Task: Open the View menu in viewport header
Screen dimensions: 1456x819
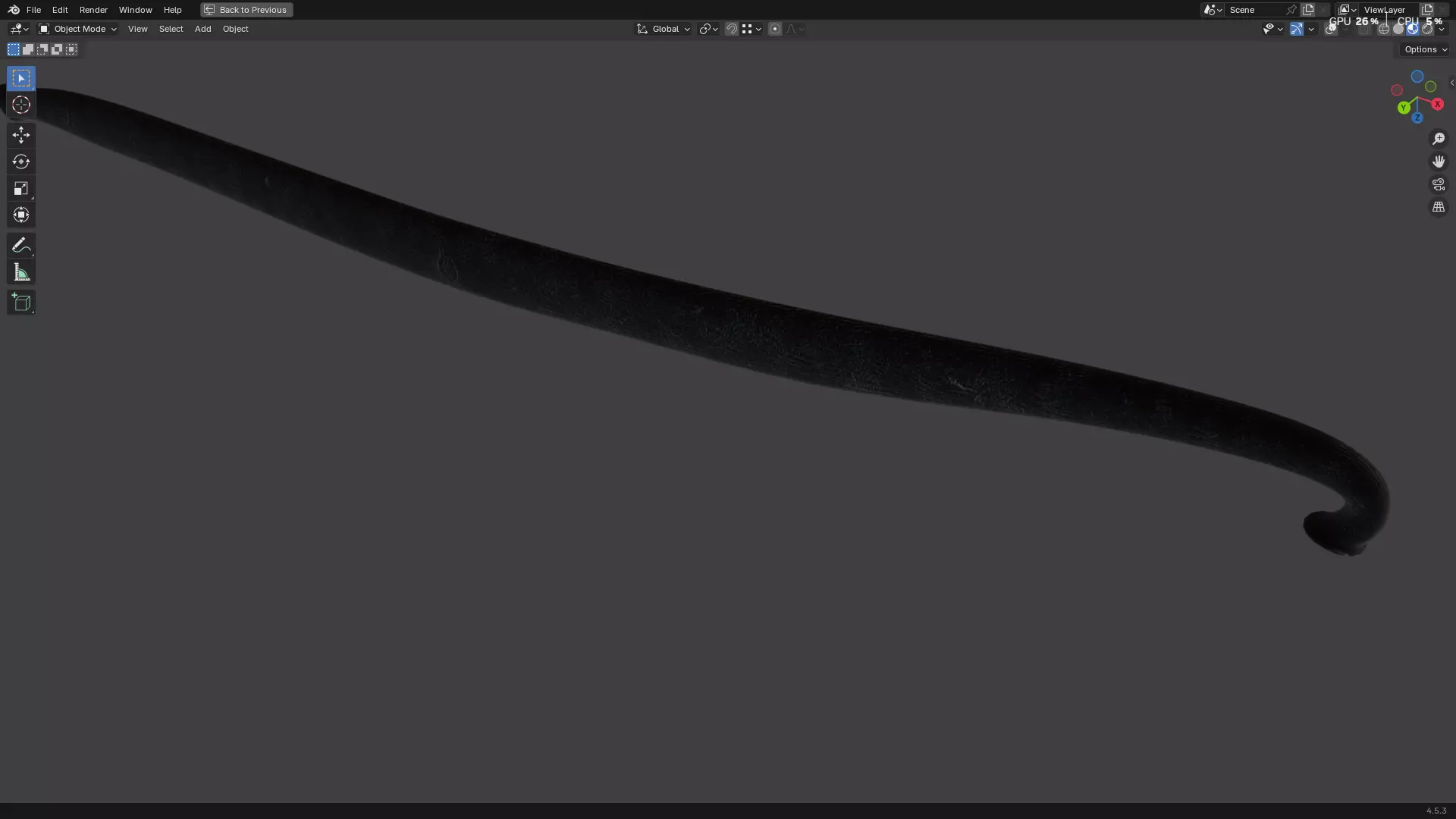Action: 137,29
